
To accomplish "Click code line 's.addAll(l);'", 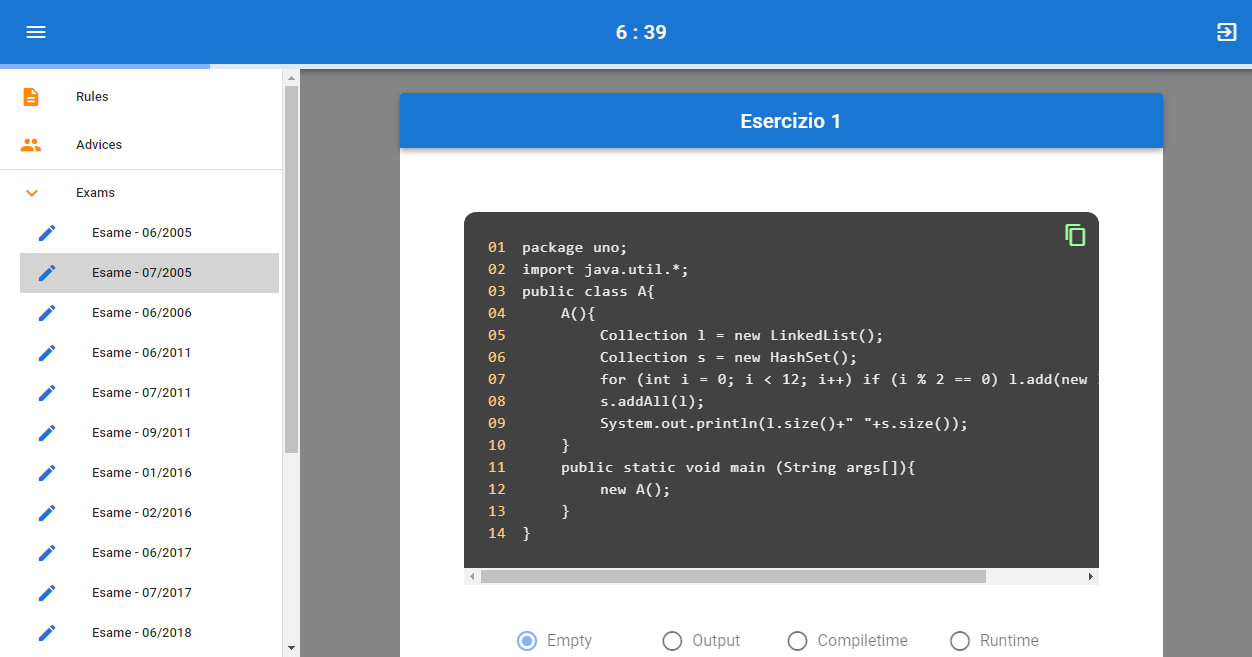I will click(652, 401).
